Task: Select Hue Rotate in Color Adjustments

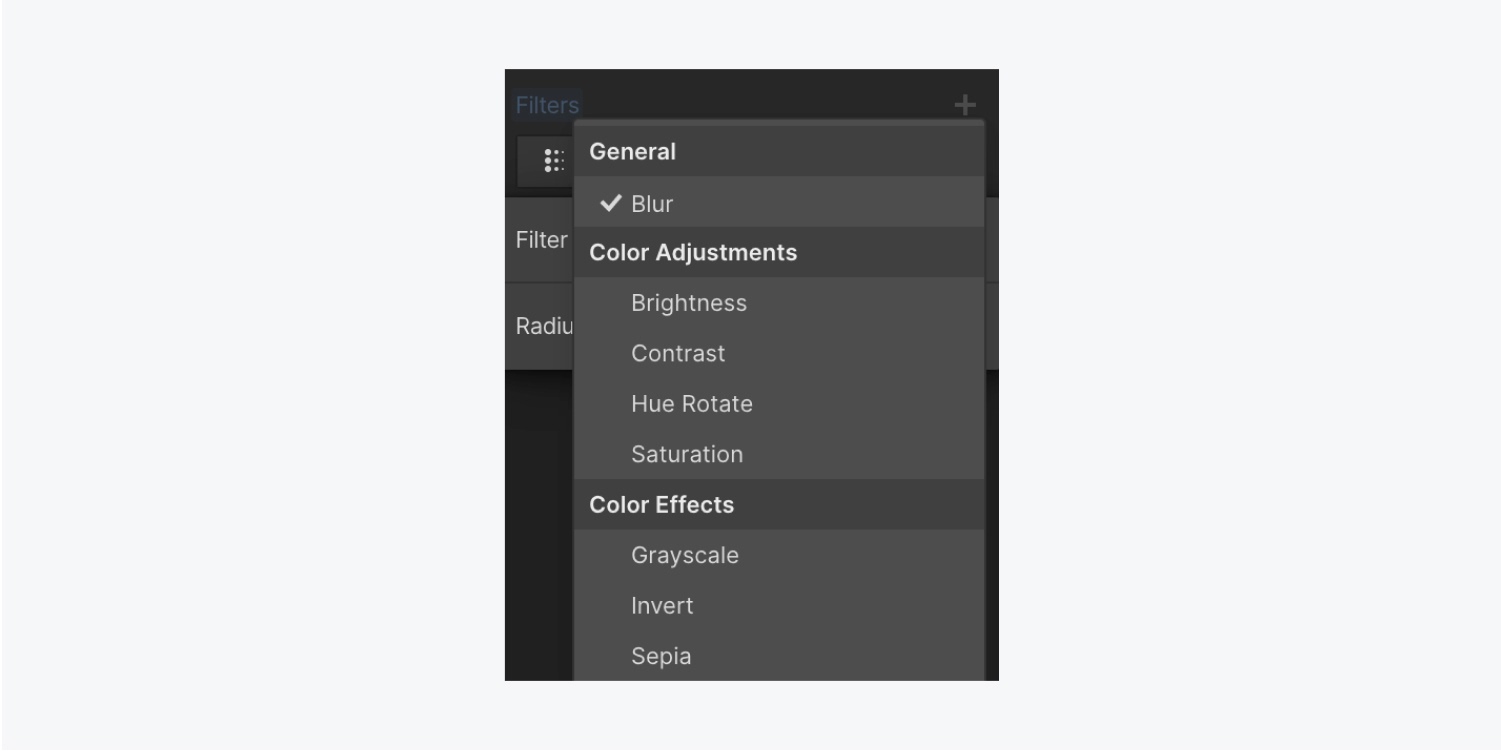Action: tap(779, 404)
